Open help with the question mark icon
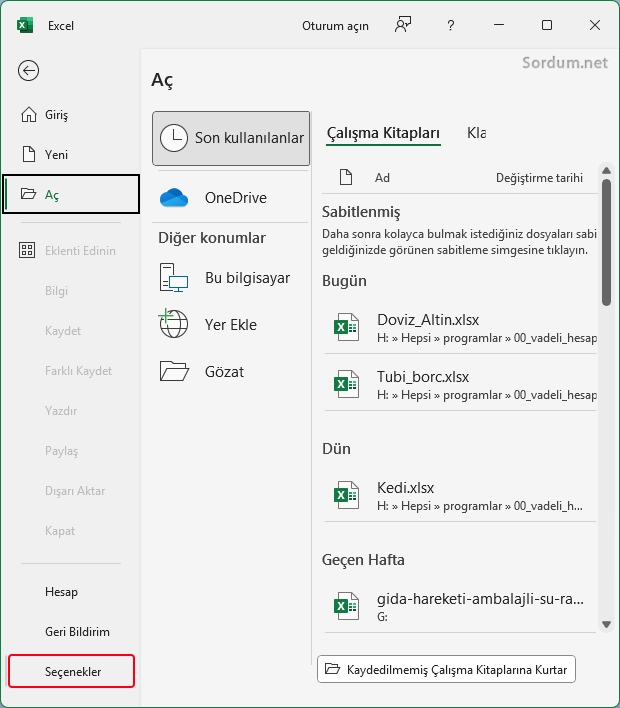This screenshot has height=708, width=620. pyautogui.click(x=451, y=25)
